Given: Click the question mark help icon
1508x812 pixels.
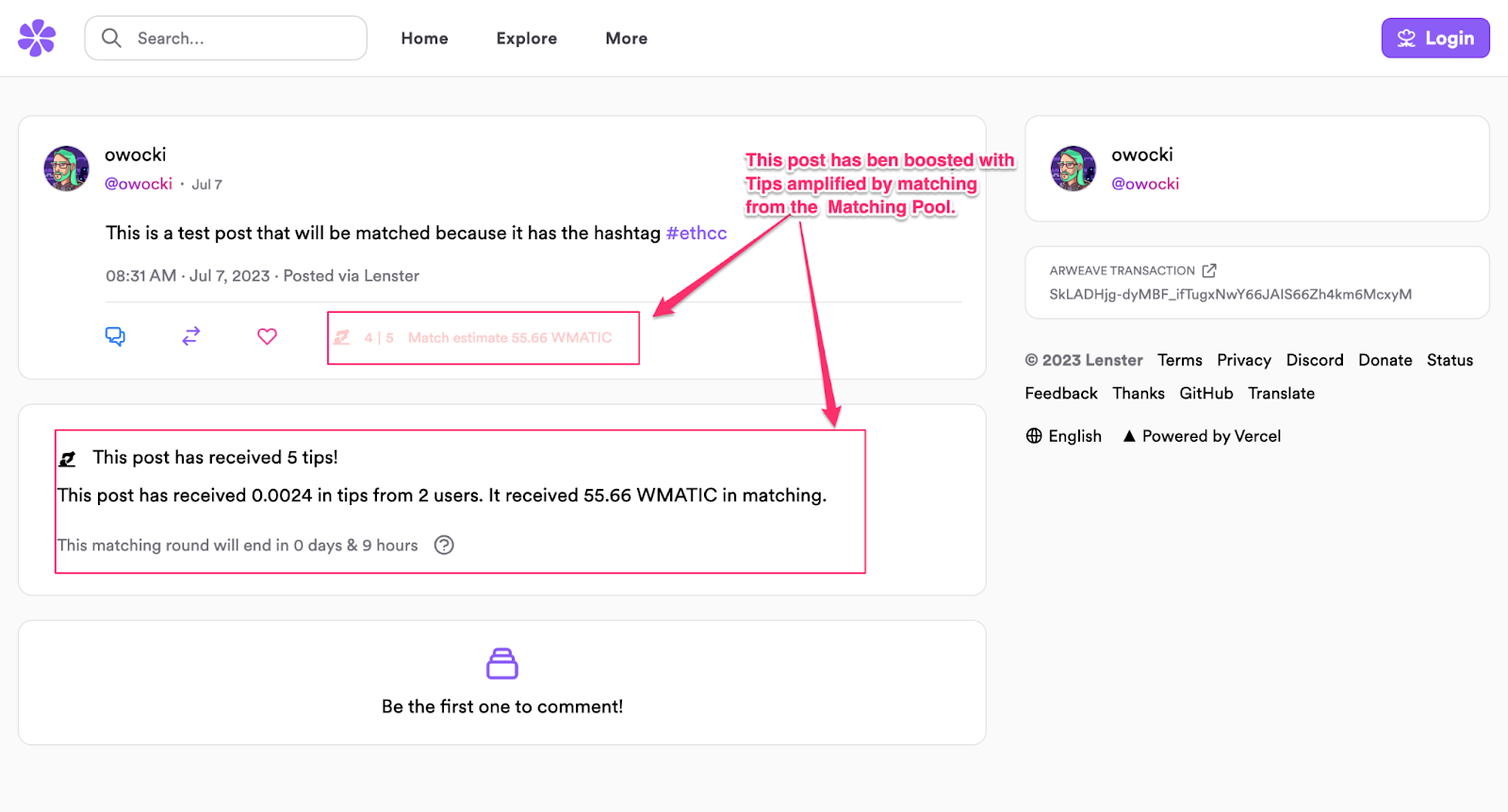Looking at the screenshot, I should pyautogui.click(x=444, y=544).
